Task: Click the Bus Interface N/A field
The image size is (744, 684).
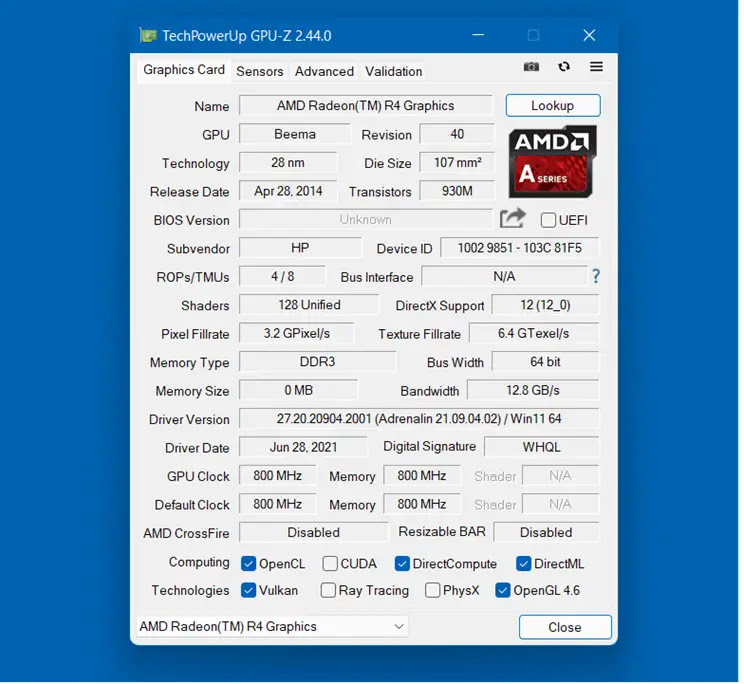Action: tap(504, 277)
